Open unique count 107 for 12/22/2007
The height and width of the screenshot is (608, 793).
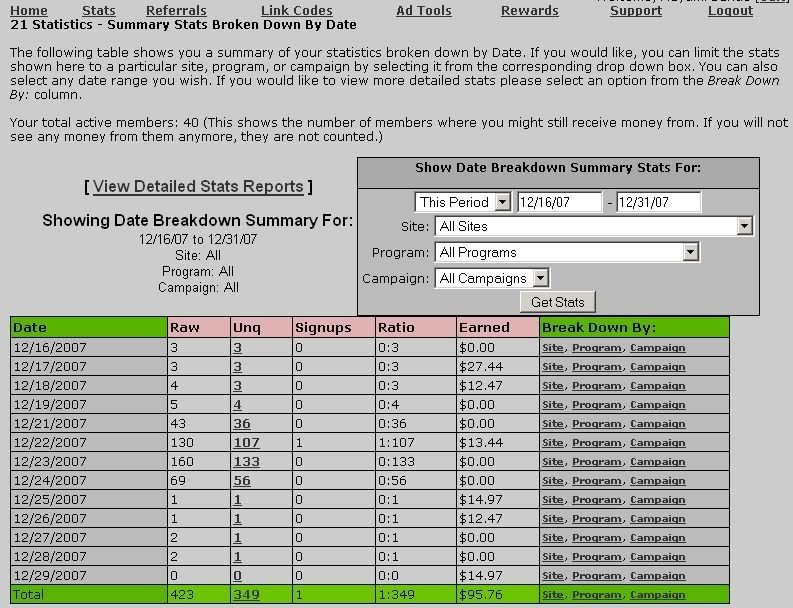click(245, 443)
